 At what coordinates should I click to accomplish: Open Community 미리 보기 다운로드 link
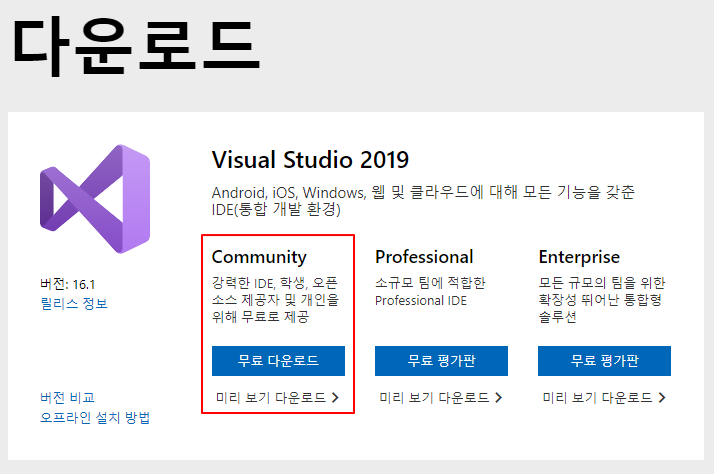(277, 398)
